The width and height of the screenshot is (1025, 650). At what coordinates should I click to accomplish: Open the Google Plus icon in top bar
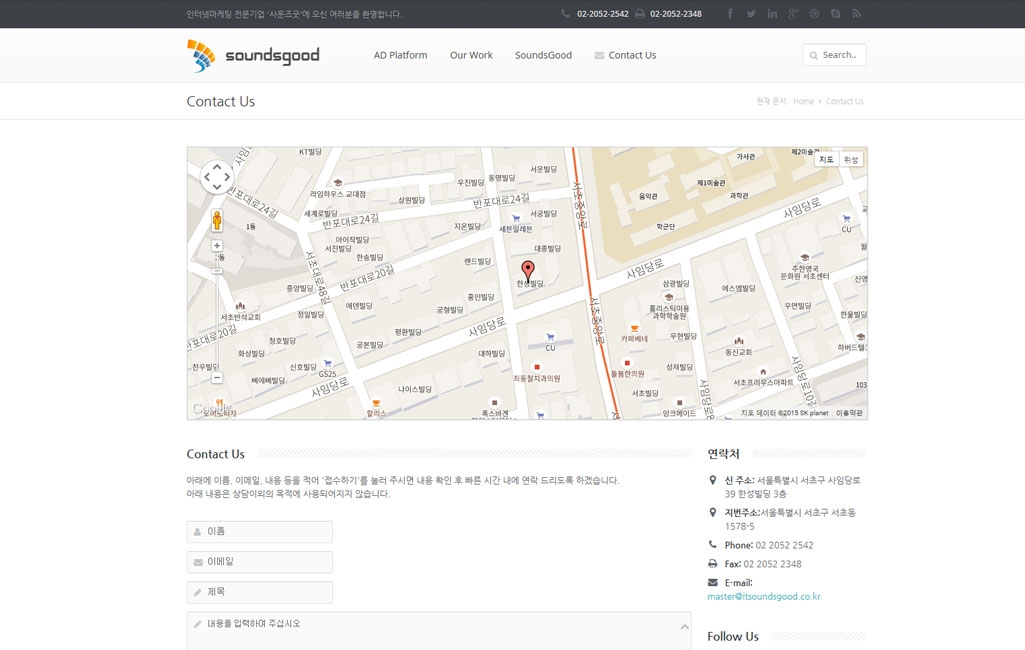793,14
